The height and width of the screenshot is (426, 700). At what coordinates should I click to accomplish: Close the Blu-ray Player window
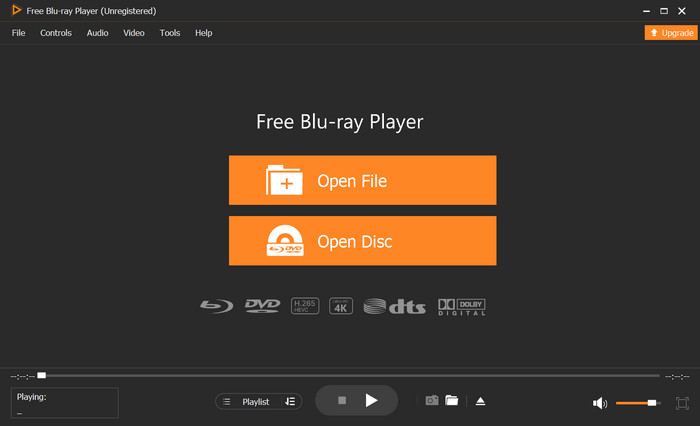coord(682,11)
